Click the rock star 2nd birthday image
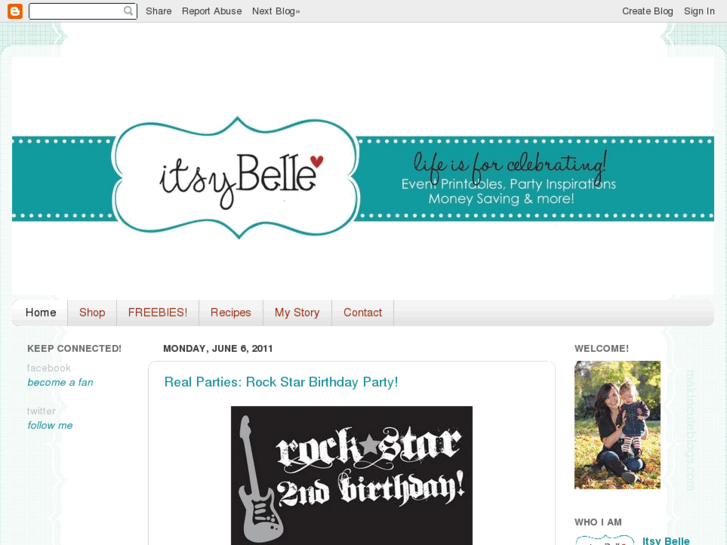This screenshot has height=545, width=727. [351, 475]
